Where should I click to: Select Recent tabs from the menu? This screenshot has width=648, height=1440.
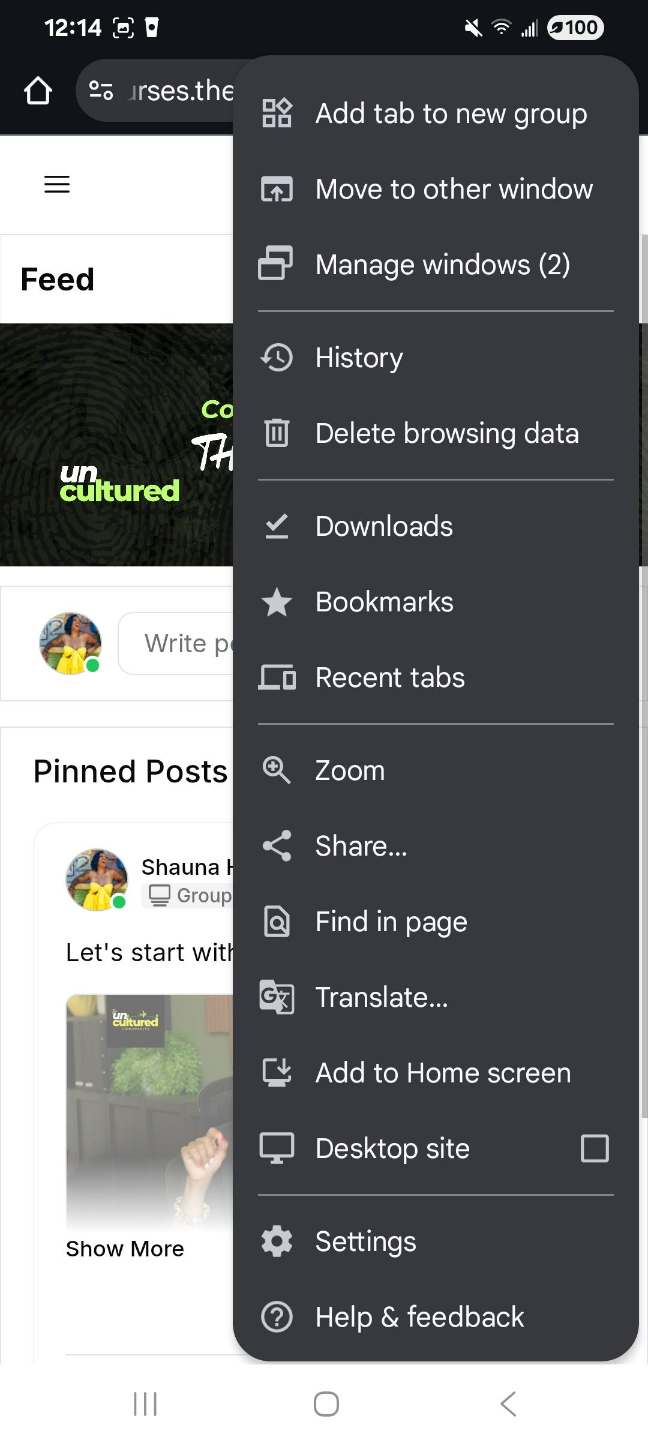390,678
